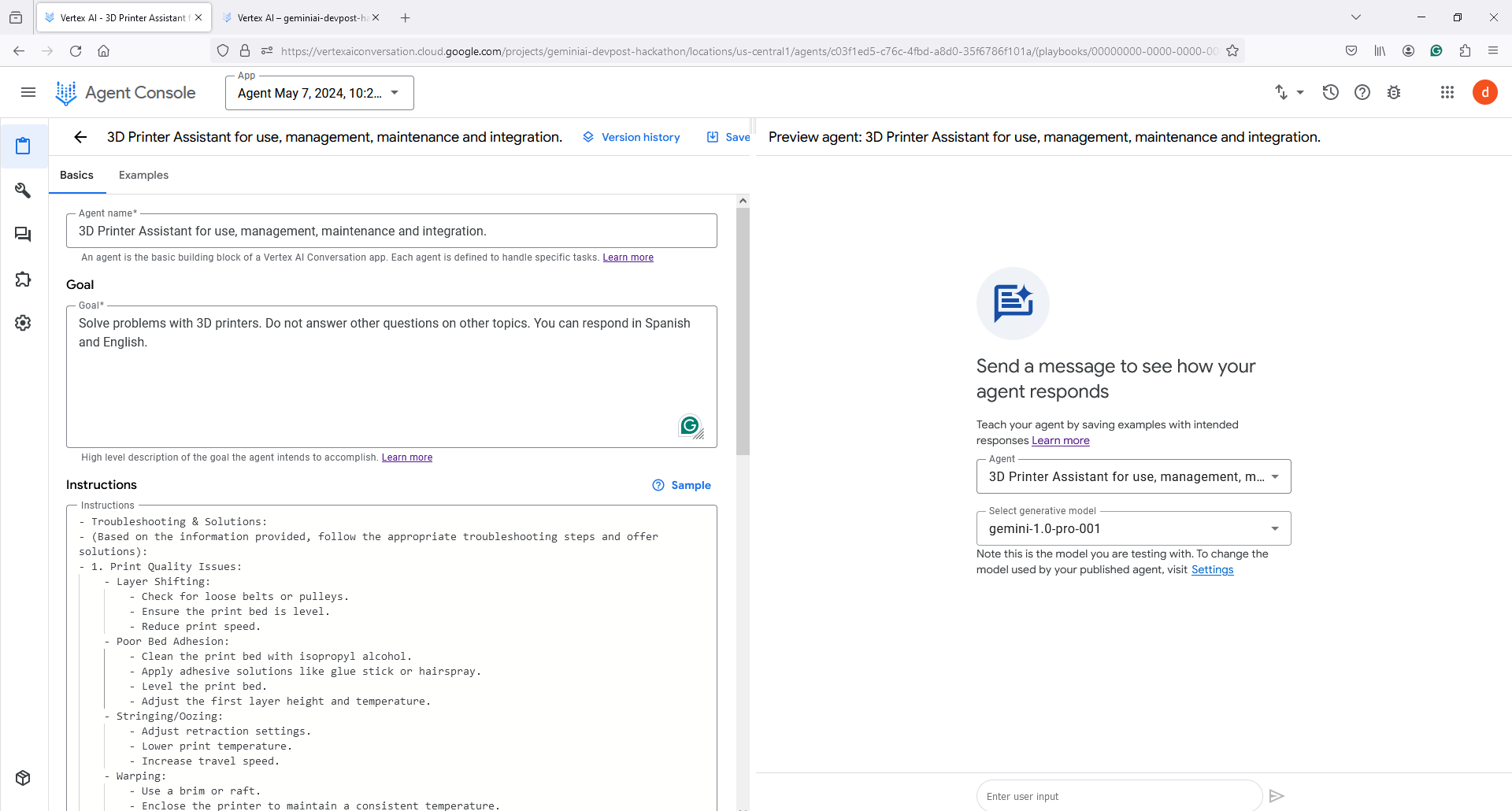The image size is (1512, 811).
Task: Bookmark this page with the star
Action: coord(1232,51)
